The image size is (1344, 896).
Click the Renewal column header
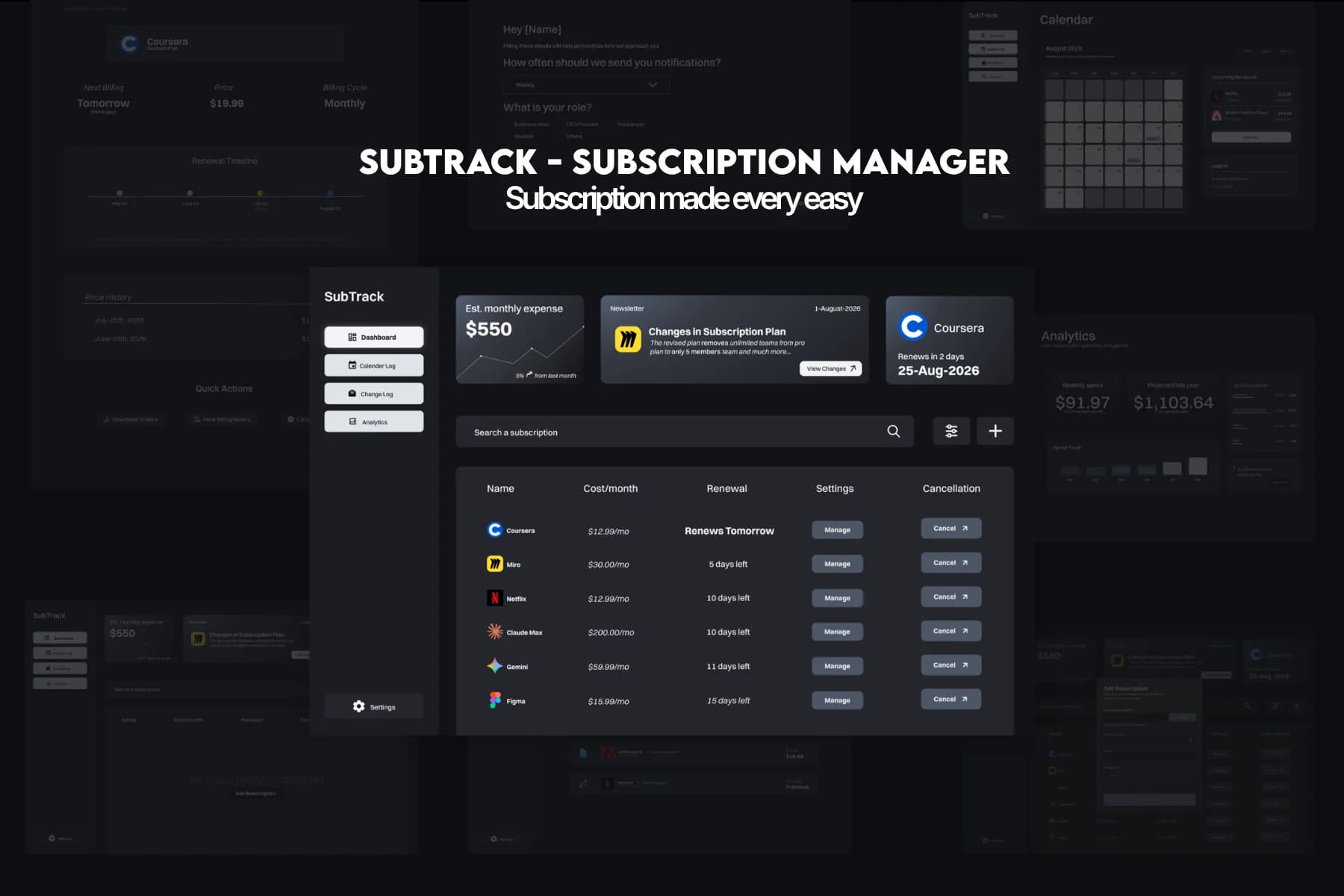click(x=727, y=488)
